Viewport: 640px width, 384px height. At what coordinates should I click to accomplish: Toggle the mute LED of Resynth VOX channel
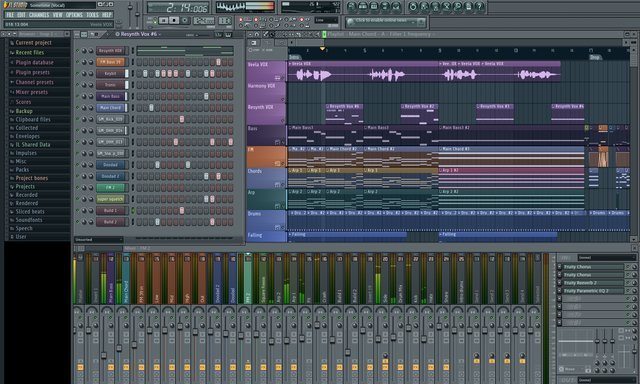click(78, 51)
